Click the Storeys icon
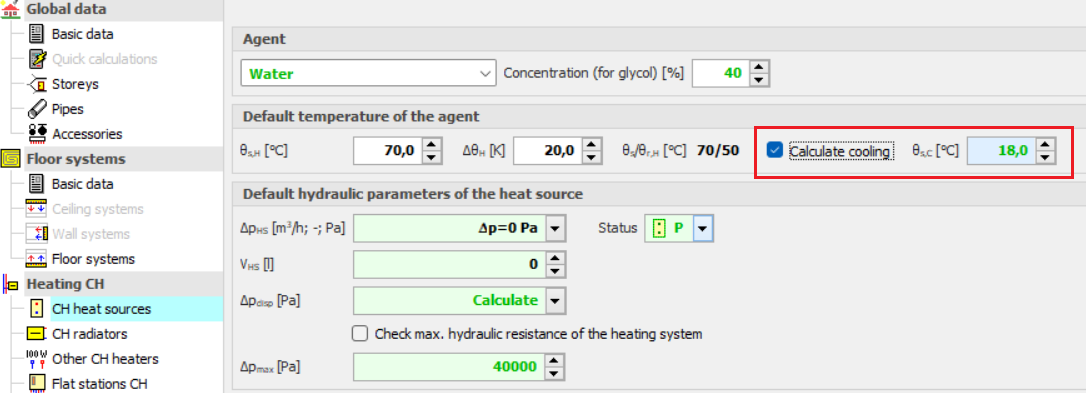This screenshot has height=393, width=1086. pyautogui.click(x=37, y=84)
